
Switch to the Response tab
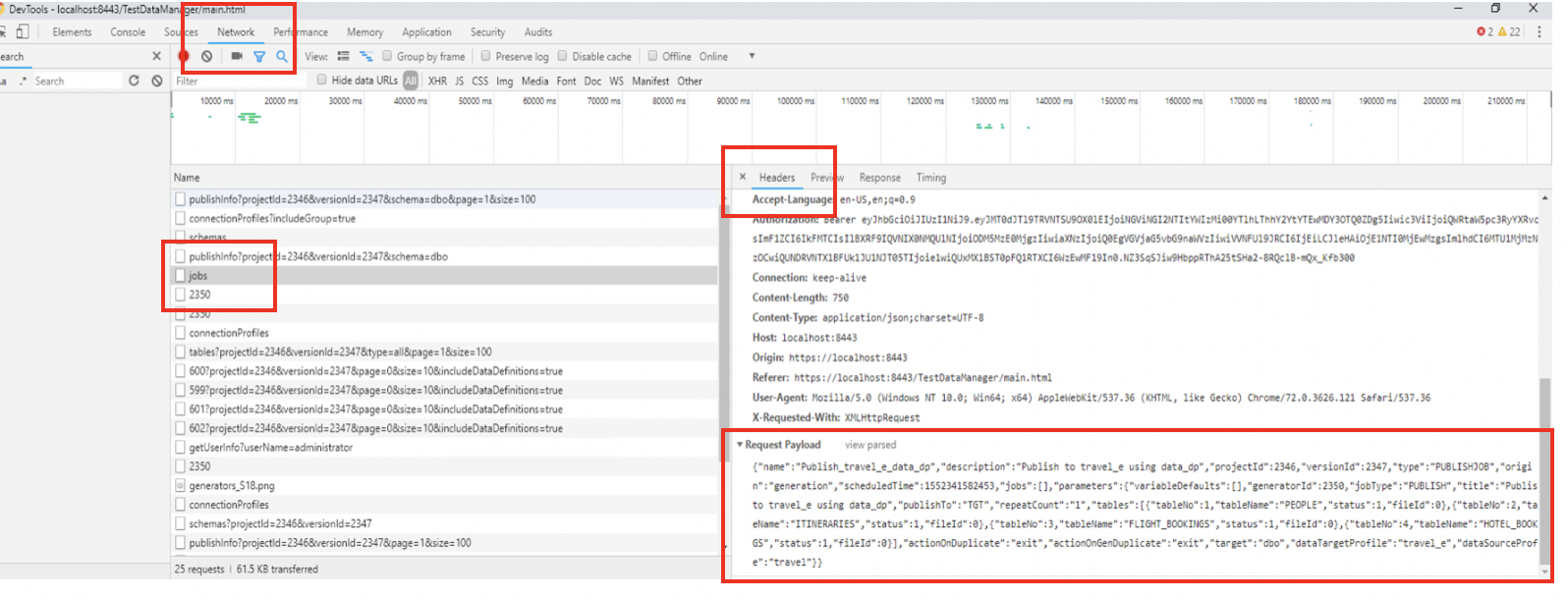(880, 178)
